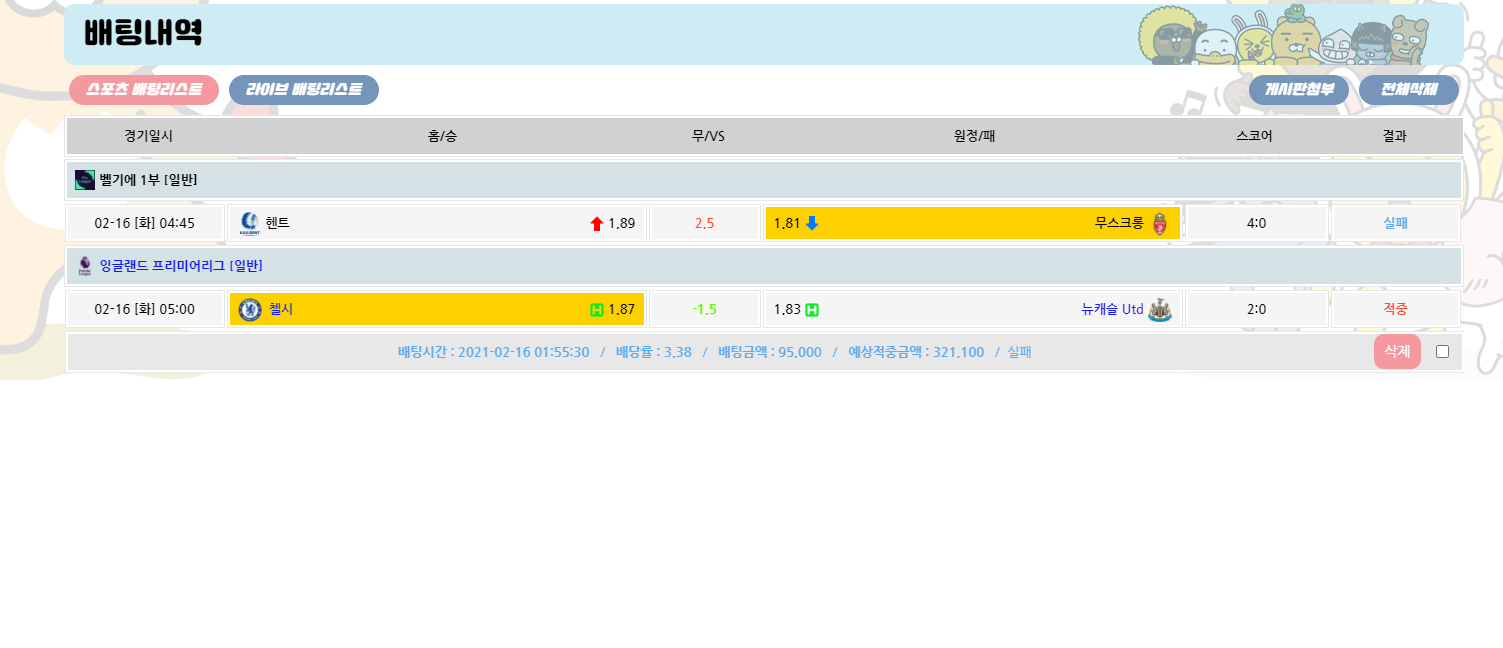
Task: Click the Gent team crest icon
Action: 250,224
